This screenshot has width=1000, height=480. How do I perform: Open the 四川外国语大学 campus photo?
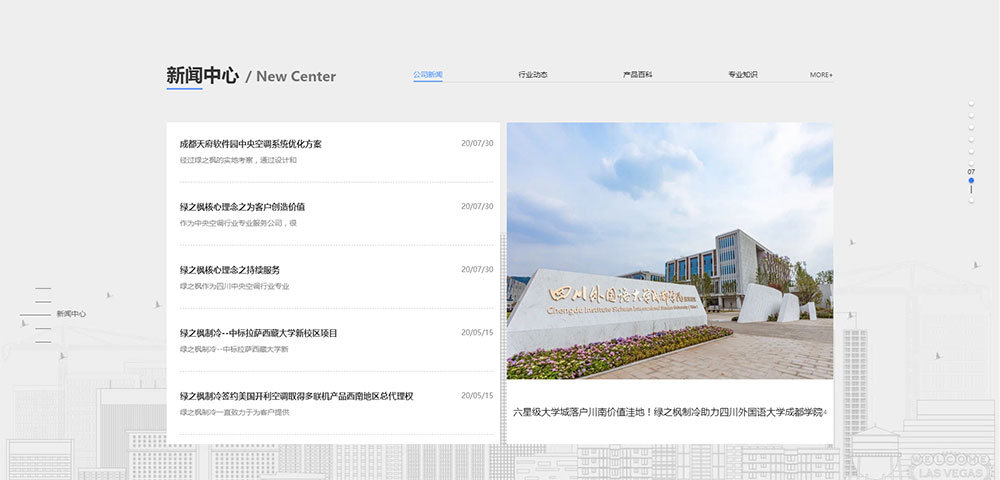pyautogui.click(x=670, y=251)
